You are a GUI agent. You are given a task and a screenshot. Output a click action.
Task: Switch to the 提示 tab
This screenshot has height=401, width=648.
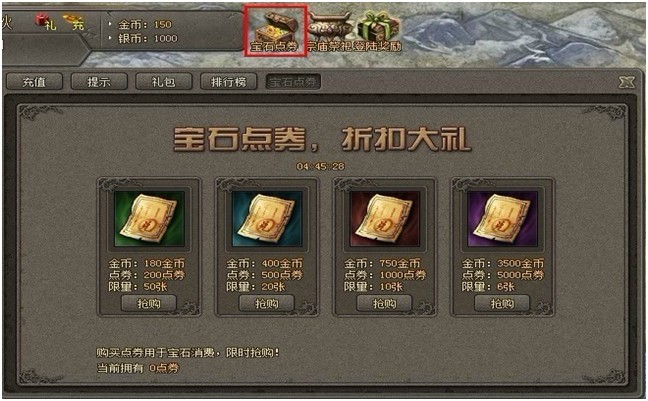pyautogui.click(x=99, y=82)
